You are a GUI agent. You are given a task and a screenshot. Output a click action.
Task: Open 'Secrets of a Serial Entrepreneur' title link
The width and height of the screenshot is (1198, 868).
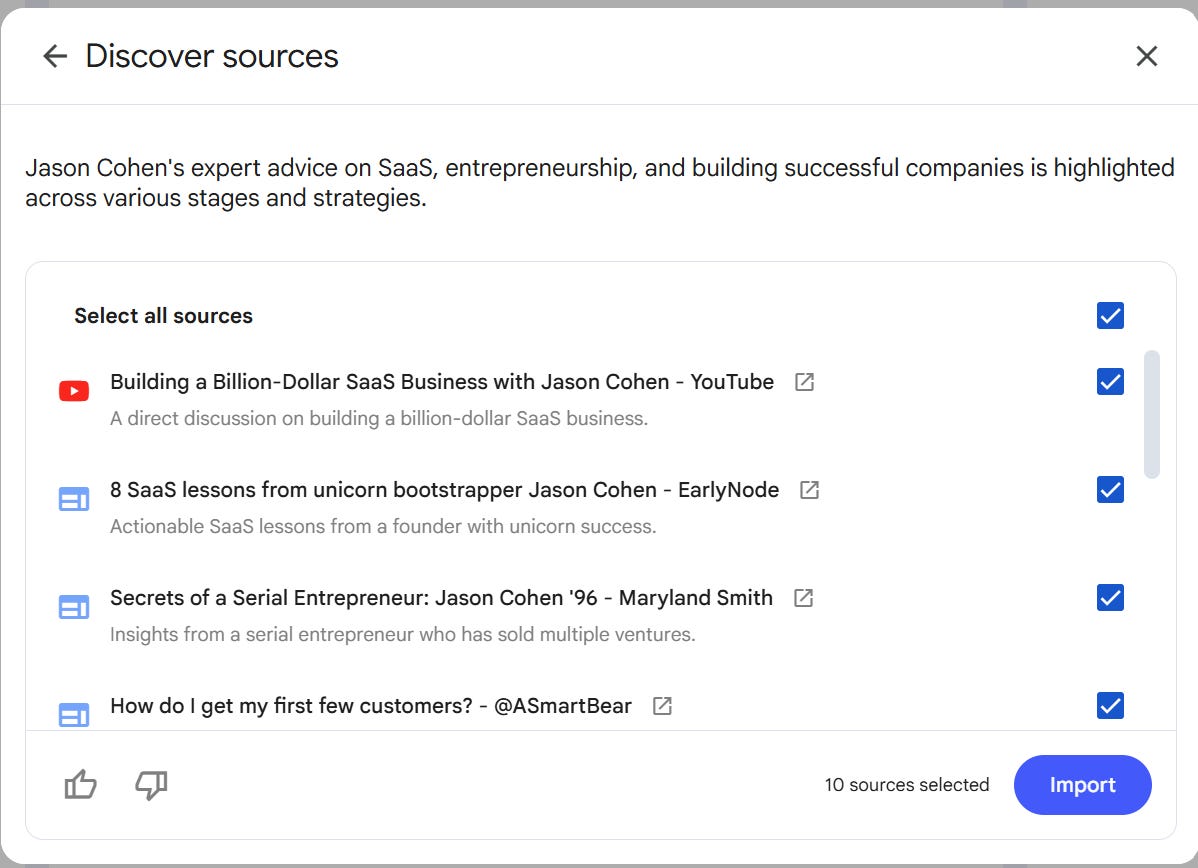click(x=442, y=598)
